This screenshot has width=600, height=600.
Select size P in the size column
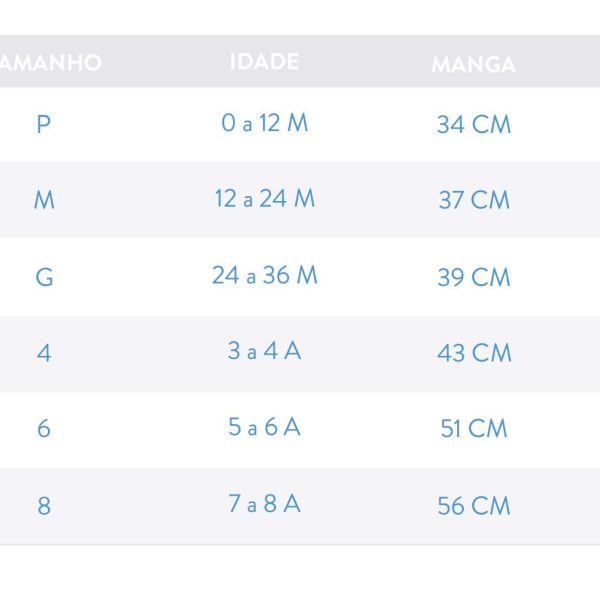click(43, 125)
